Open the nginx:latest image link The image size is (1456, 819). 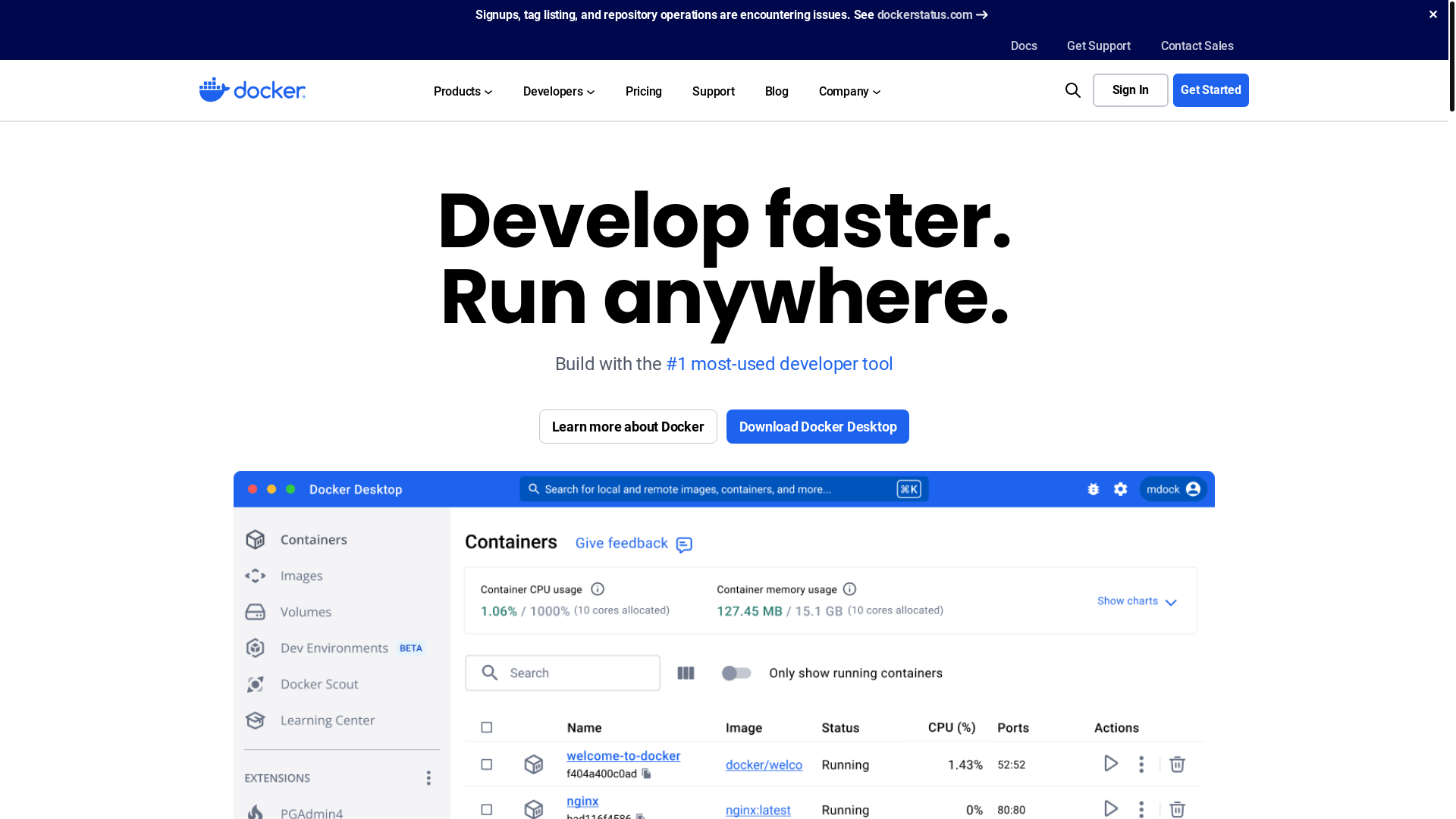[x=758, y=811]
